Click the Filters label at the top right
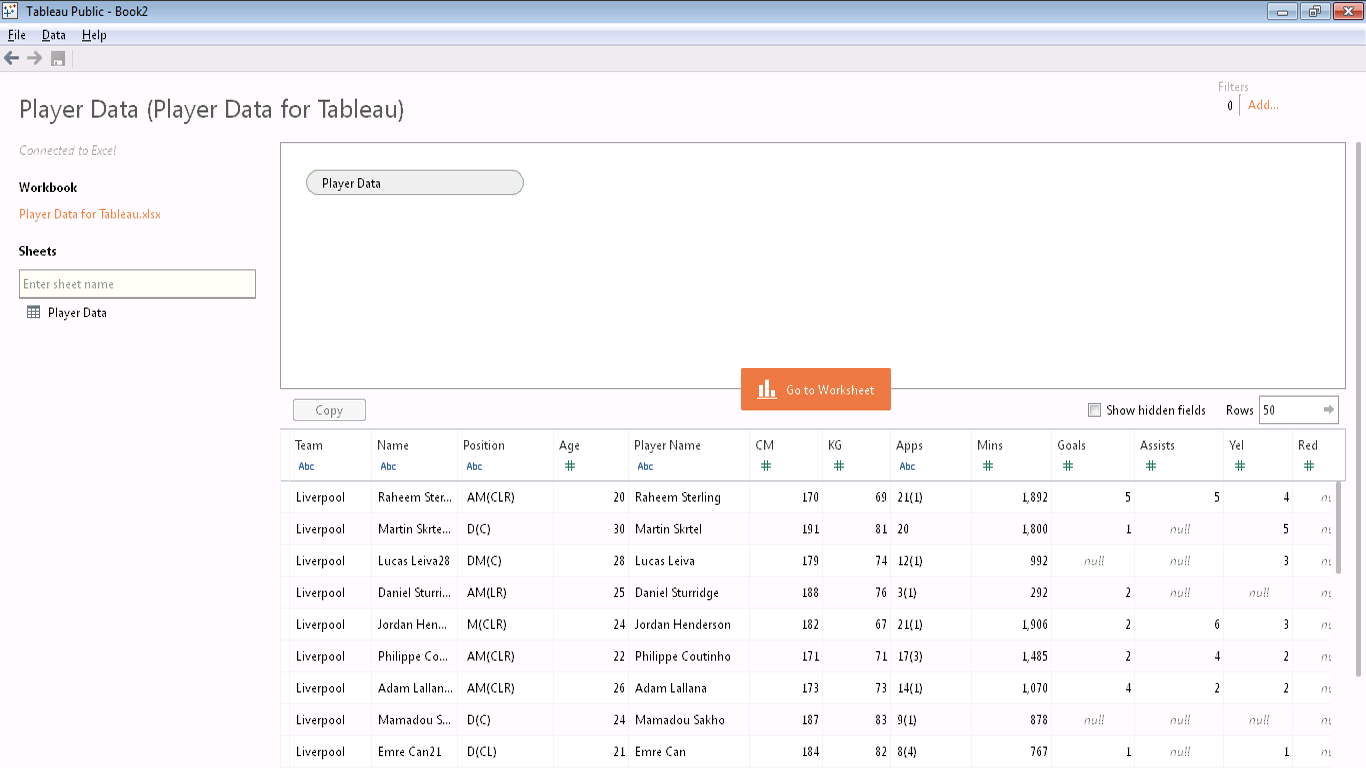This screenshot has height=768, width=1366. pos(1233,87)
